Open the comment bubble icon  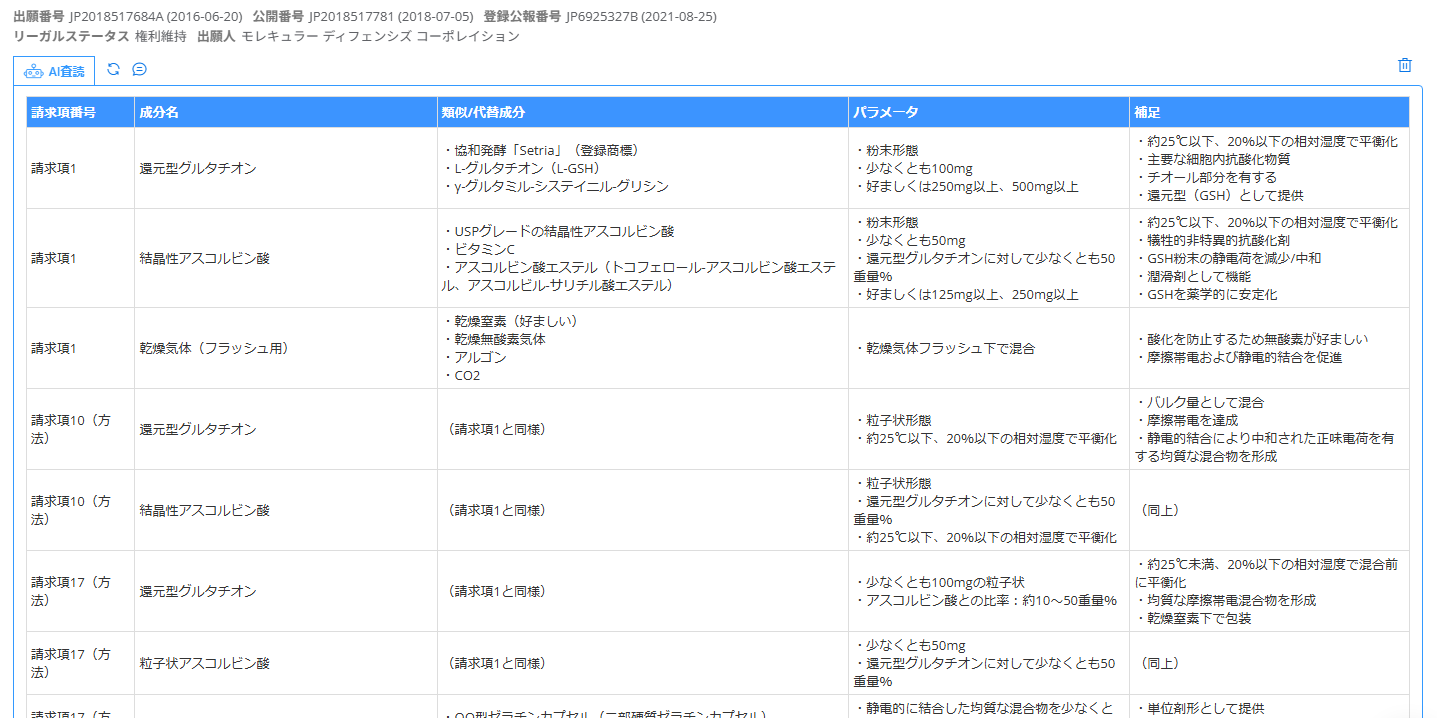(140, 70)
